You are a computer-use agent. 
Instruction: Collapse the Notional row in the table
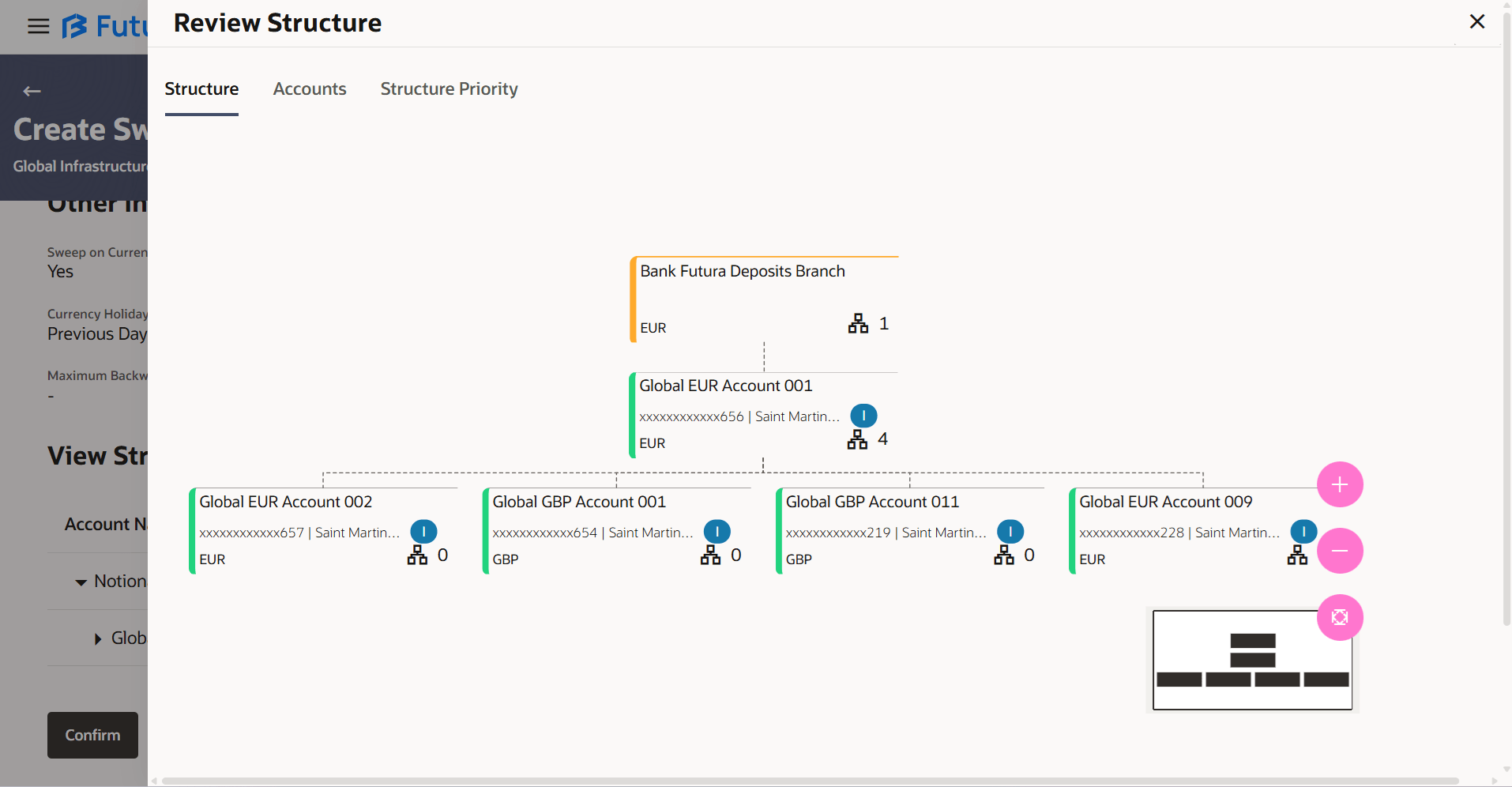click(x=81, y=582)
